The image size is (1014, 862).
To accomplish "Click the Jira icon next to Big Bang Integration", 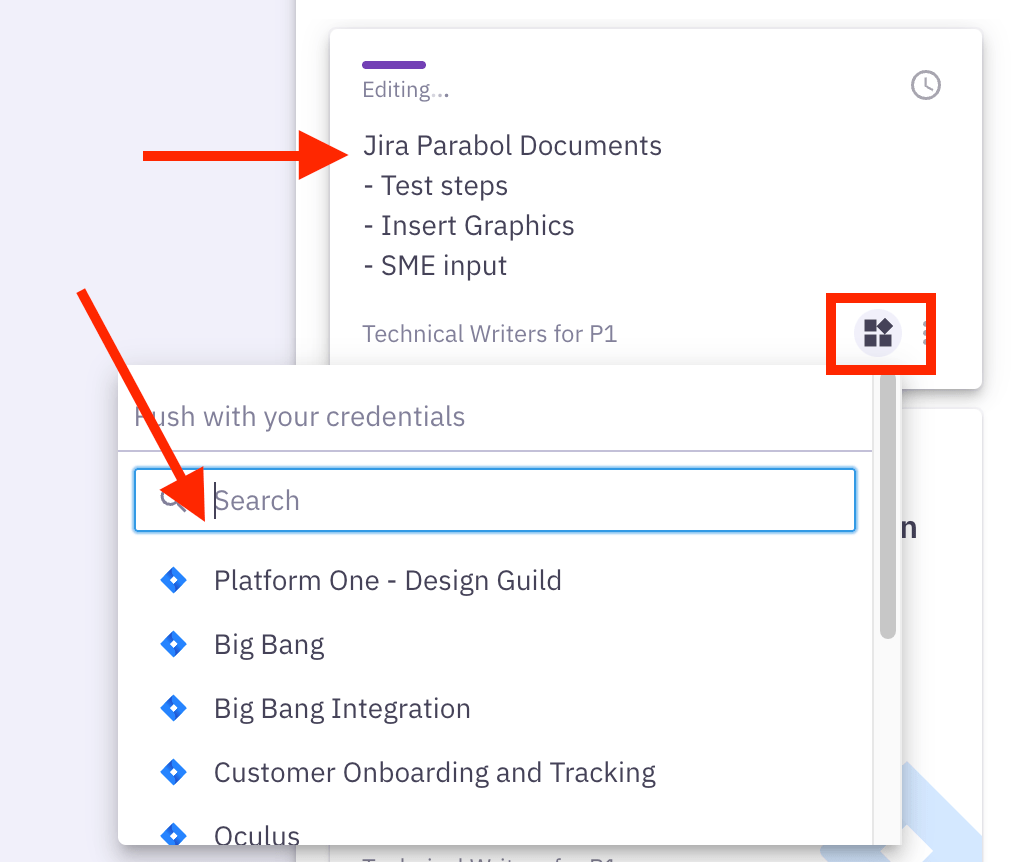I will pos(174,708).
